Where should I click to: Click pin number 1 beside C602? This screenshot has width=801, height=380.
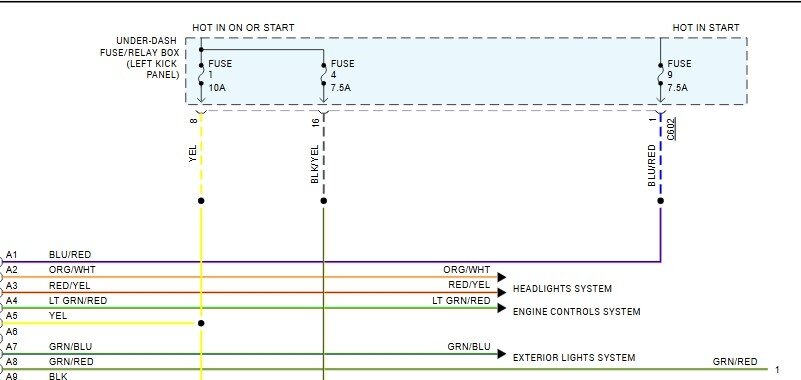[x=652, y=120]
